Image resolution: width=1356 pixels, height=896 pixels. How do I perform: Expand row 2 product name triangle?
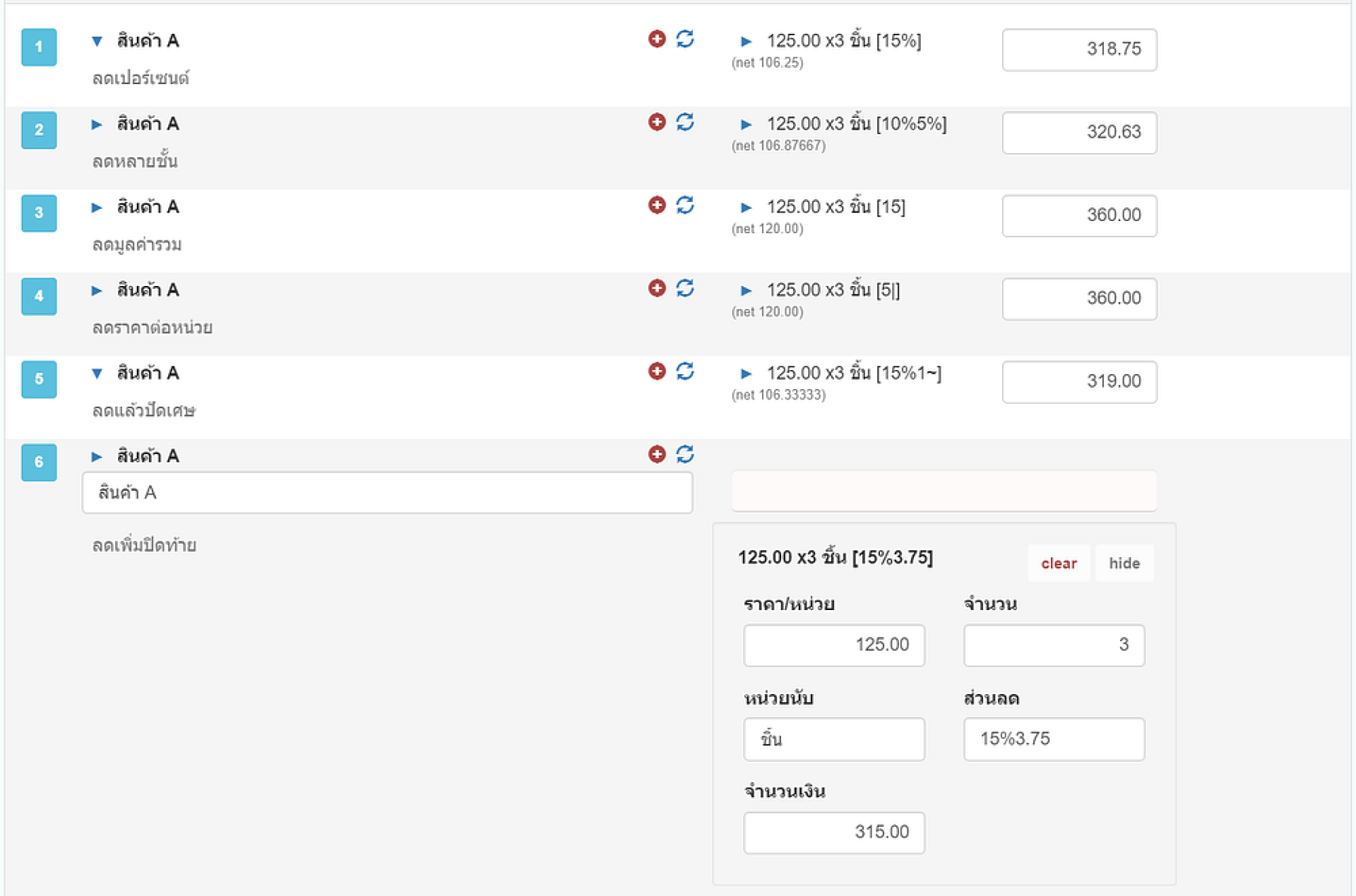[x=97, y=124]
